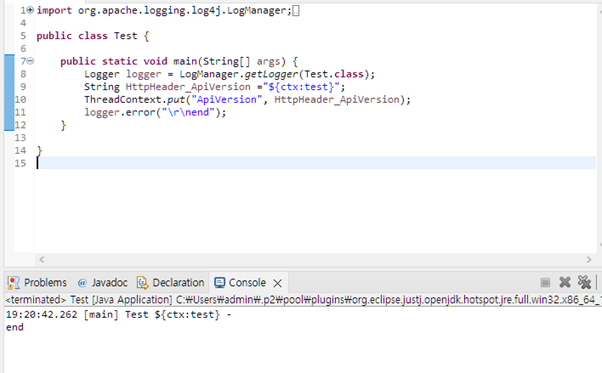The width and height of the screenshot is (602, 373).
Task: Click Remove All Terminated Launches icon
Action: [x=584, y=282]
